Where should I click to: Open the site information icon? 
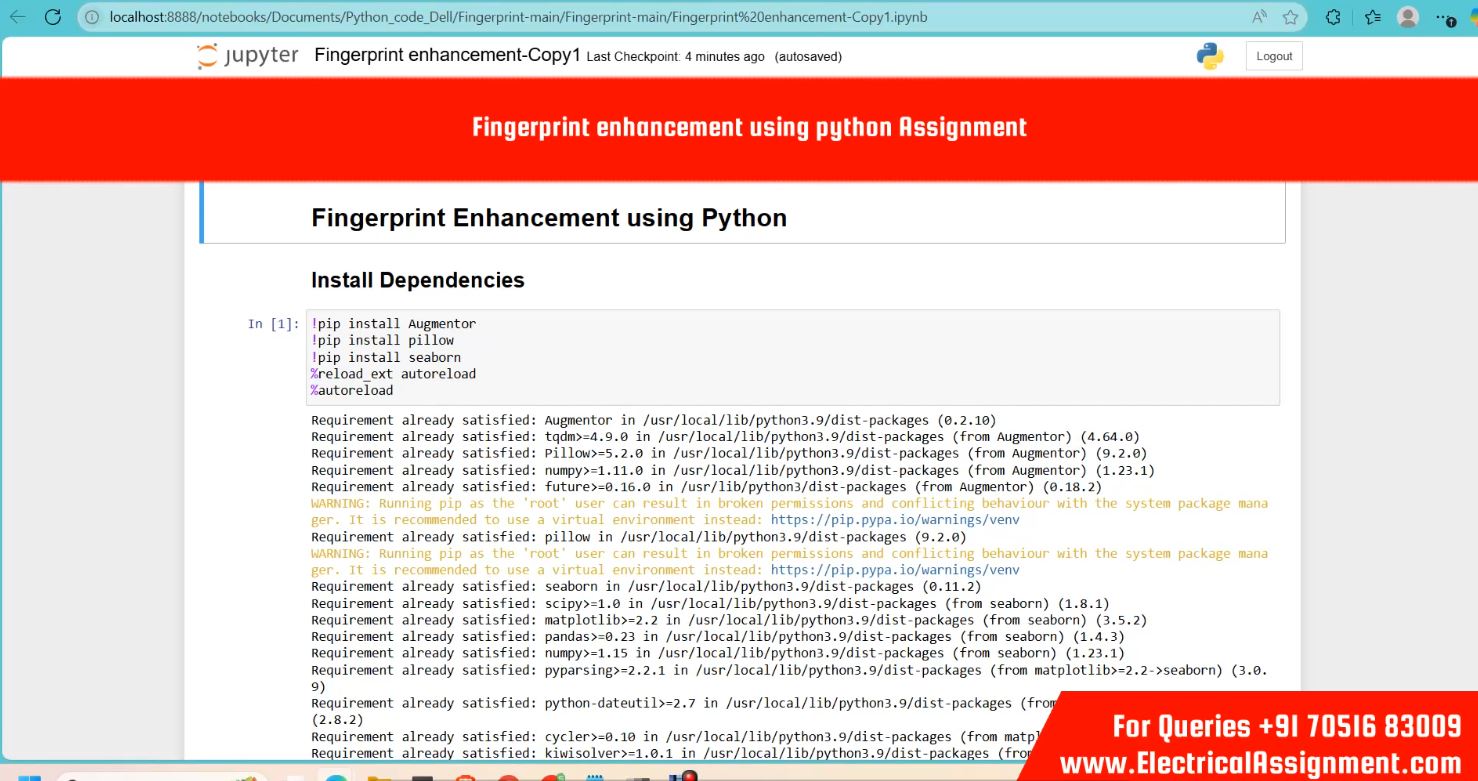[92, 17]
